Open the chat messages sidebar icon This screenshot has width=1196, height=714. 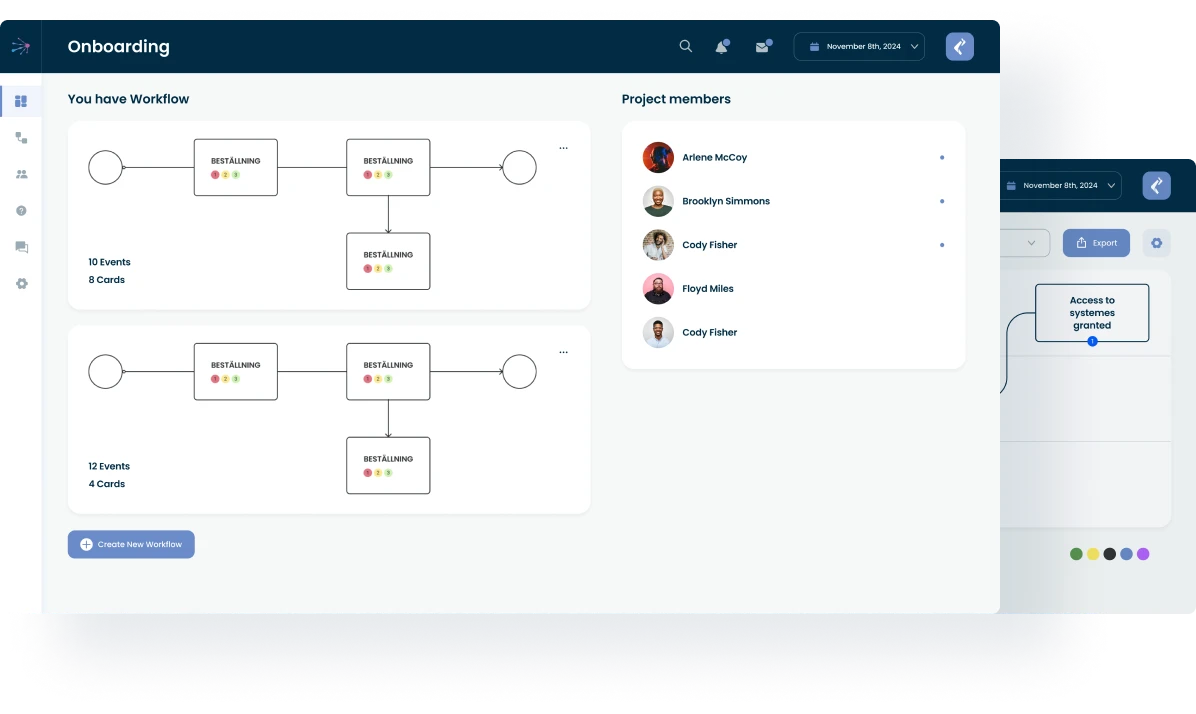[x=21, y=247]
